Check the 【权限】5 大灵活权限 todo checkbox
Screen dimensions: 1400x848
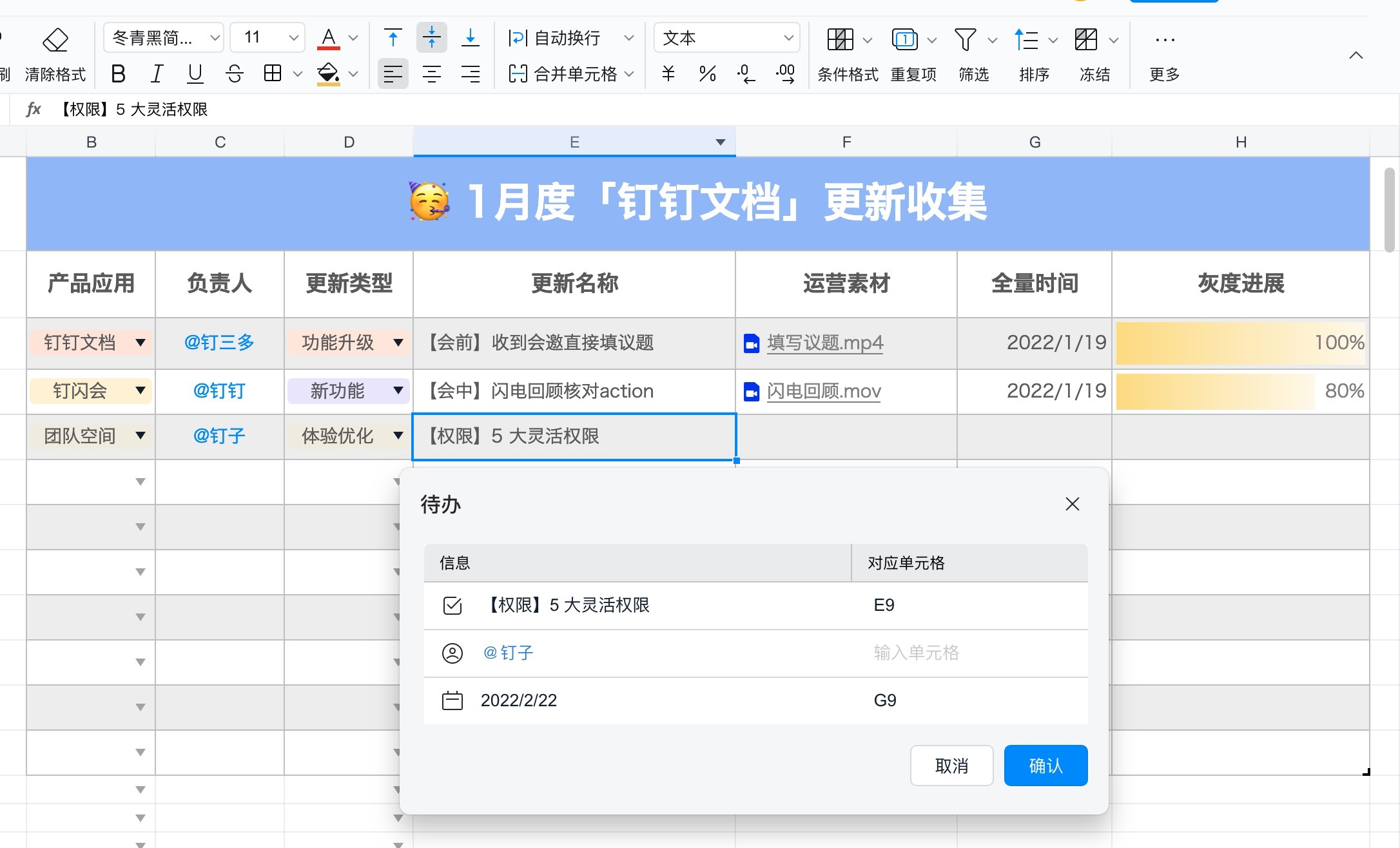pyautogui.click(x=453, y=606)
